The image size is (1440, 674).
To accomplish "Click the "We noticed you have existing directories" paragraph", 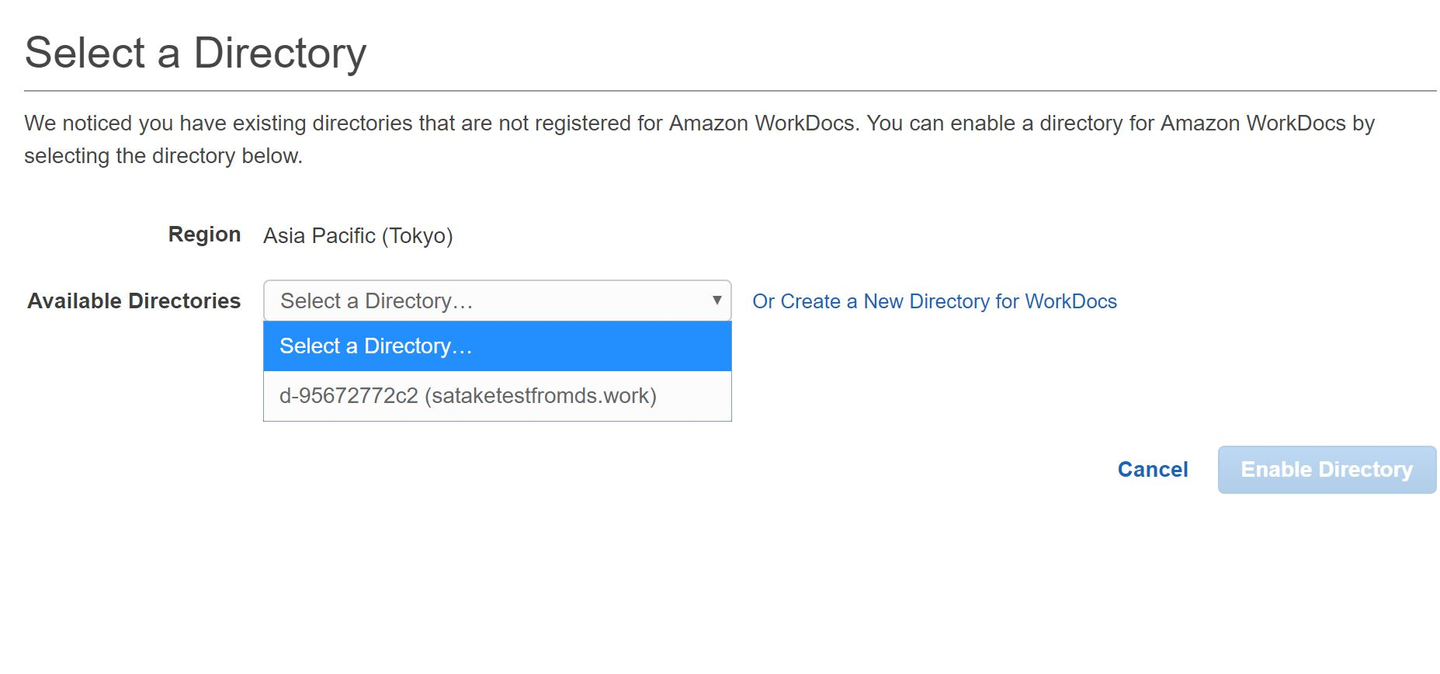I will click(x=699, y=124).
